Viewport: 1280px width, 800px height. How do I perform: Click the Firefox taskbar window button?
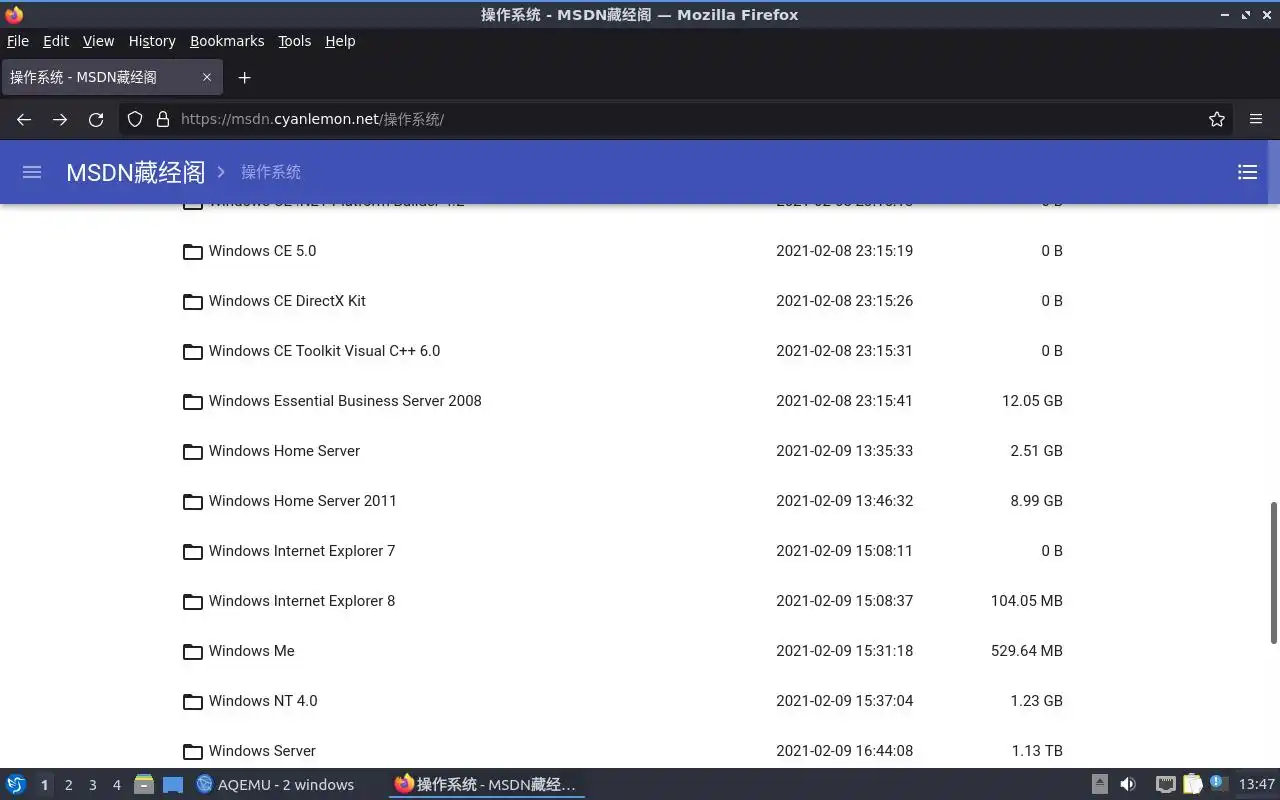[x=486, y=785]
